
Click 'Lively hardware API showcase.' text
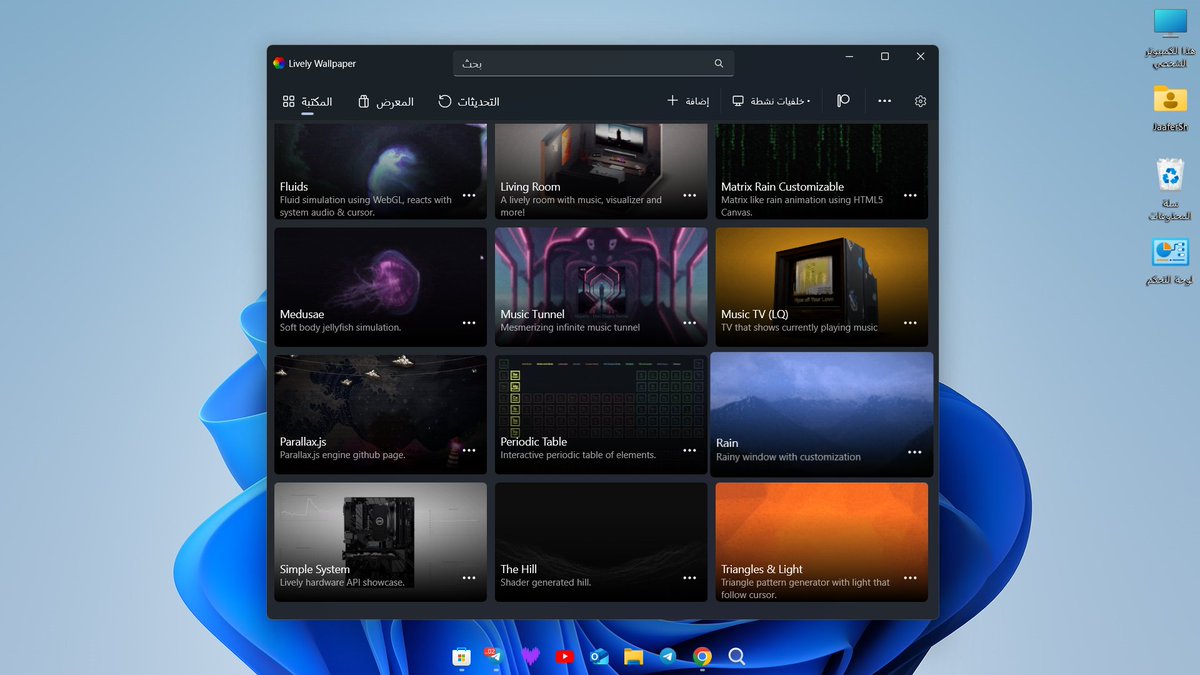click(x=342, y=583)
